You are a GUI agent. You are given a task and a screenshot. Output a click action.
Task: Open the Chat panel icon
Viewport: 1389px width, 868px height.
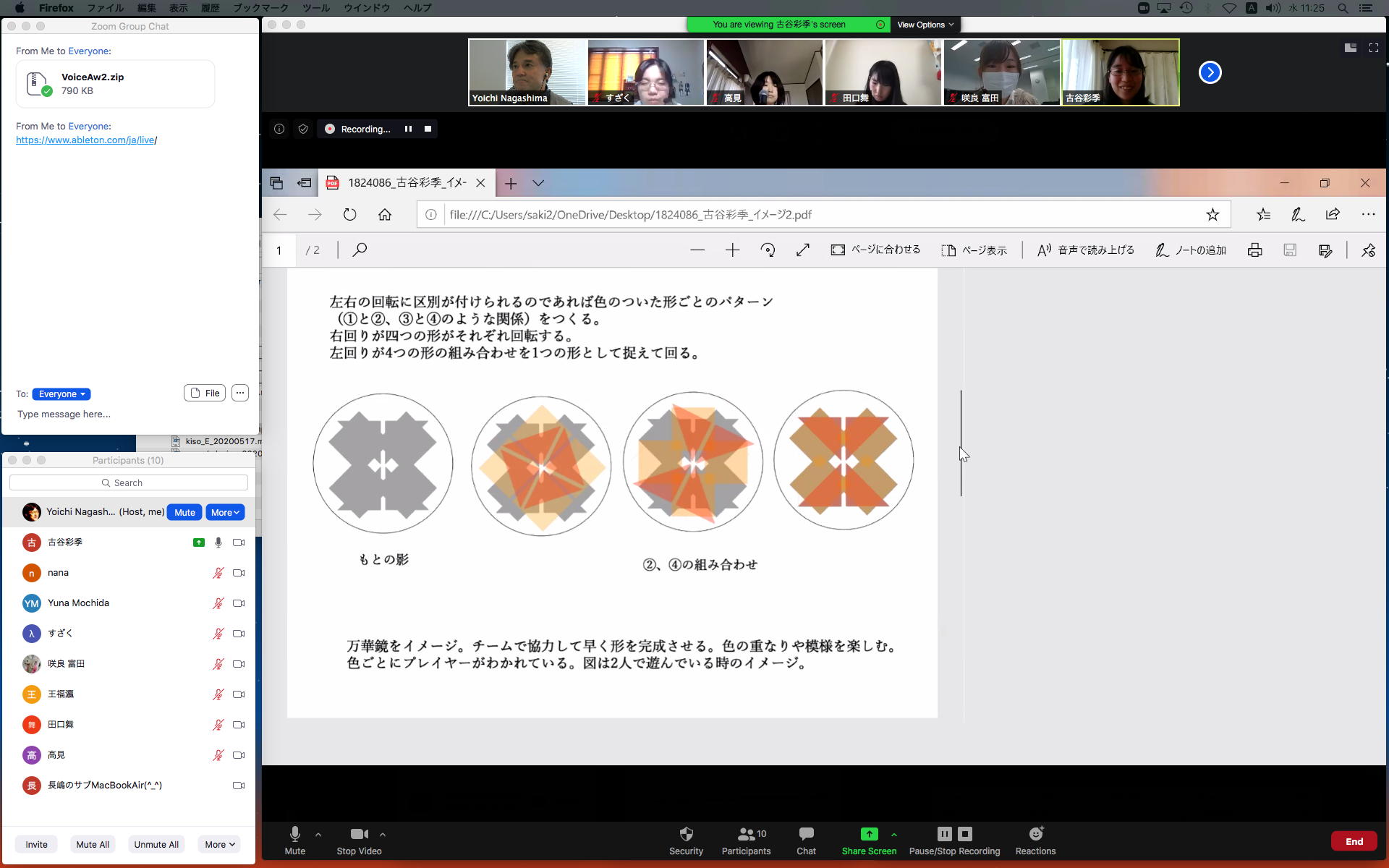[806, 834]
